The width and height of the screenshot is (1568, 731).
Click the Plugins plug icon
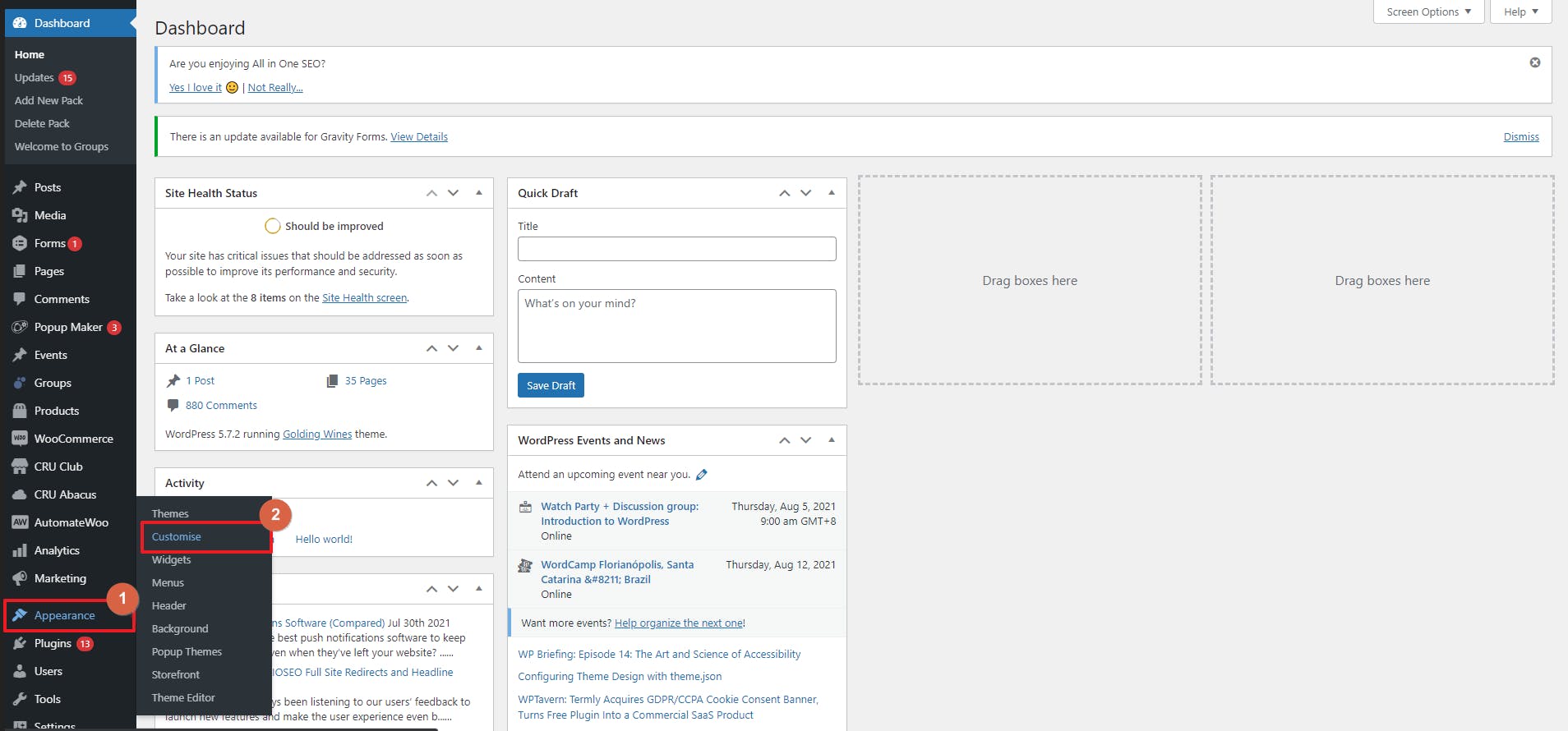(x=20, y=643)
